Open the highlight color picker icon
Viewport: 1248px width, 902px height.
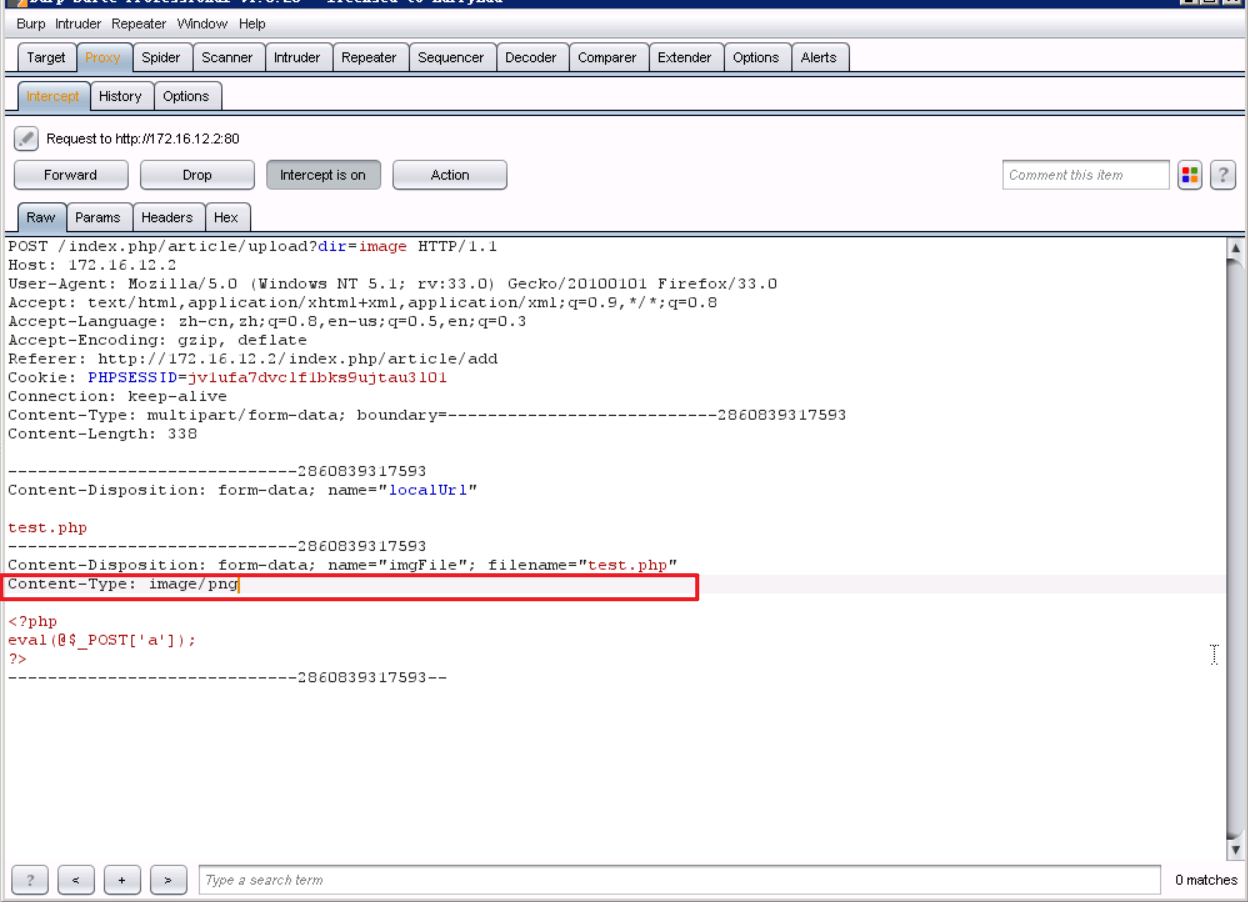click(1189, 175)
